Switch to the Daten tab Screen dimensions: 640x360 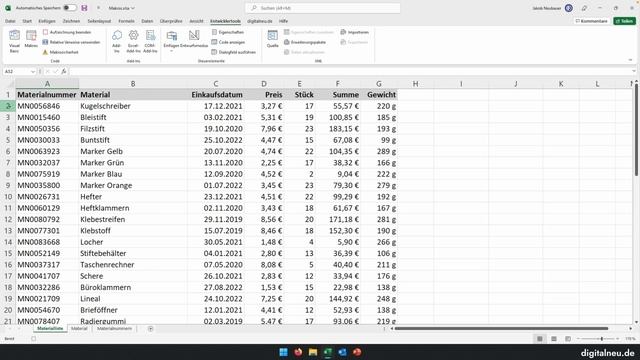[x=147, y=21]
